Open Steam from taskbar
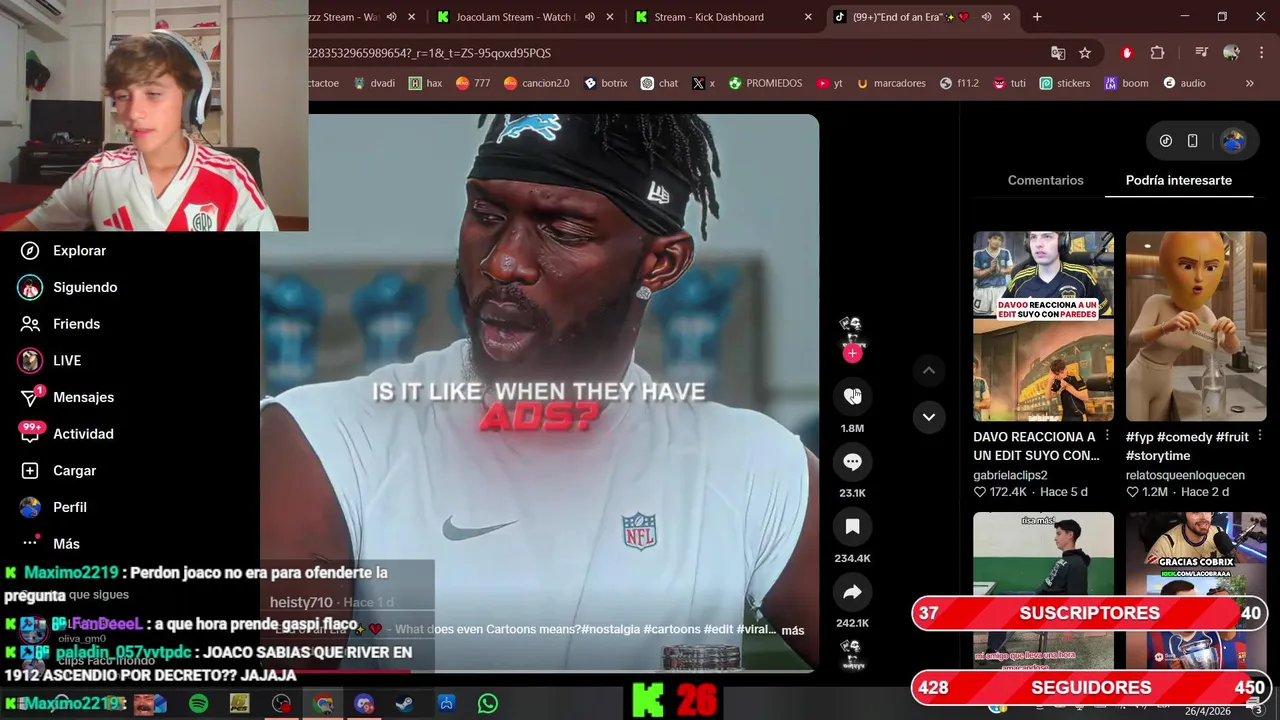Screen dimensions: 1280x720 pyautogui.click(x=404, y=704)
